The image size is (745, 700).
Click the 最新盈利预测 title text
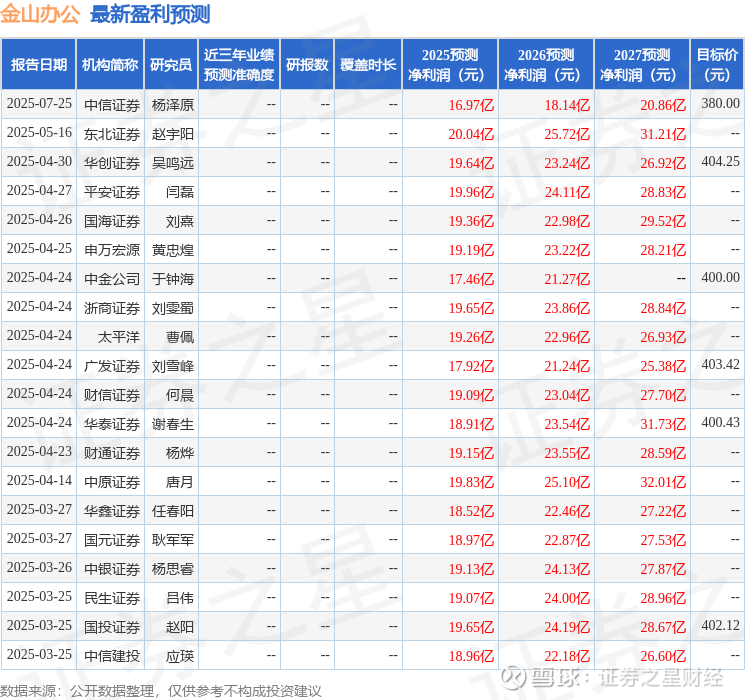coord(150,14)
